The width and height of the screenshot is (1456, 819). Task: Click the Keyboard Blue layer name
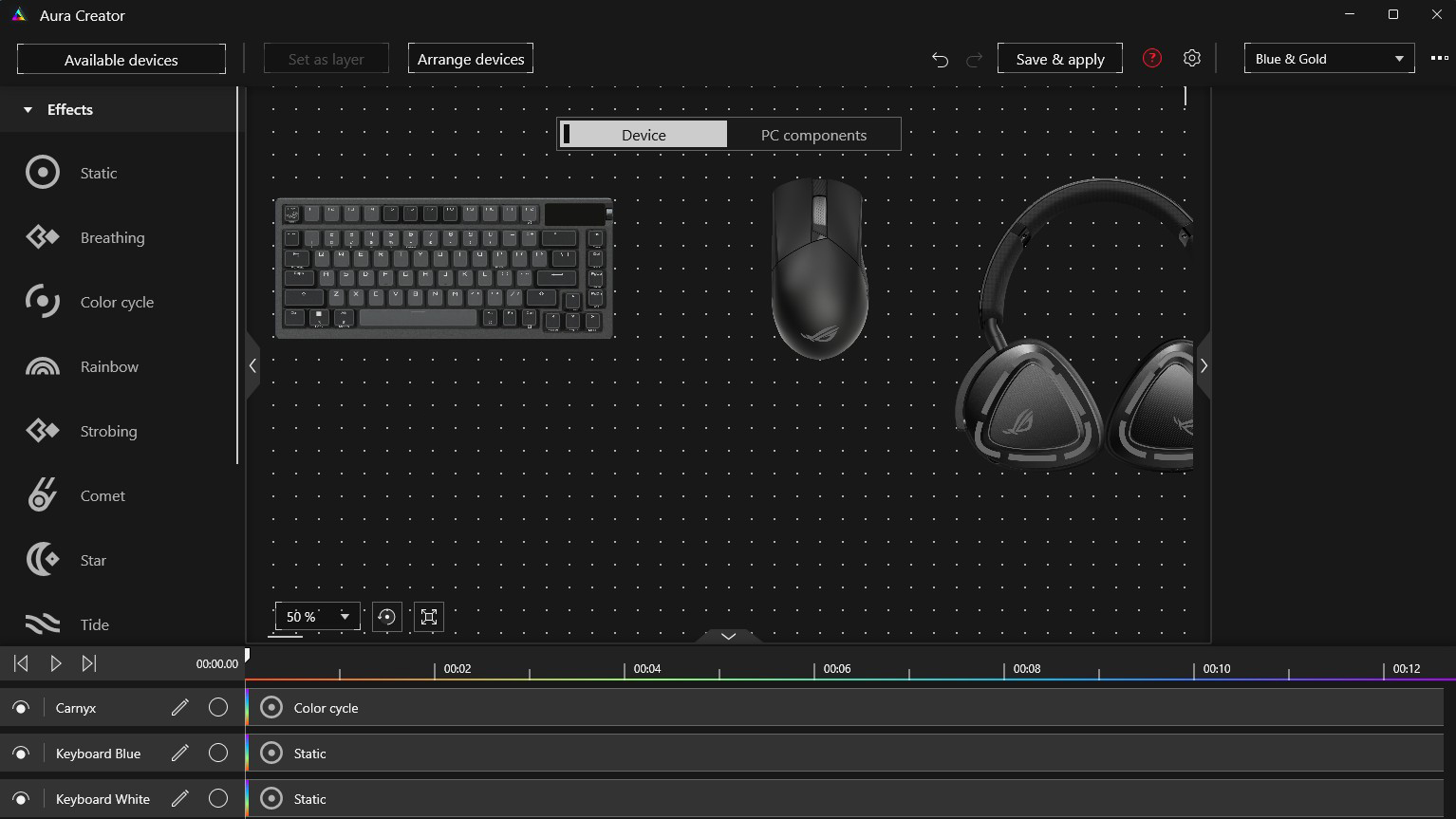[x=98, y=754]
